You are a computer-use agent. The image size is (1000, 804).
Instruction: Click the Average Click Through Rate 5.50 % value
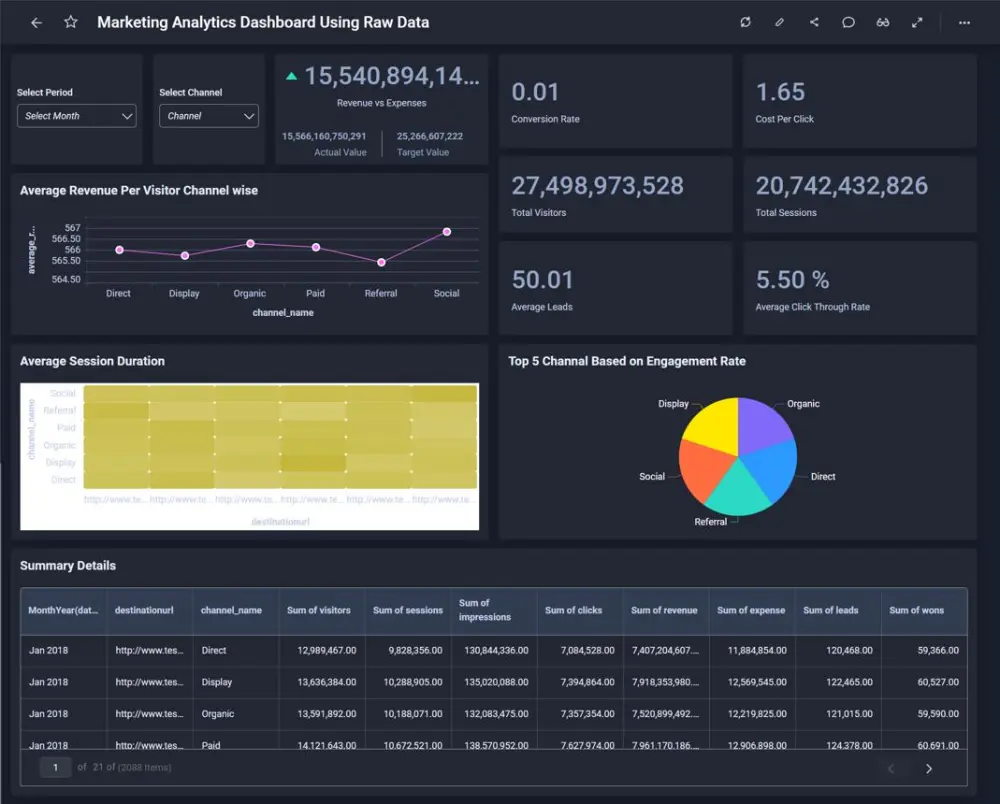[793, 280]
